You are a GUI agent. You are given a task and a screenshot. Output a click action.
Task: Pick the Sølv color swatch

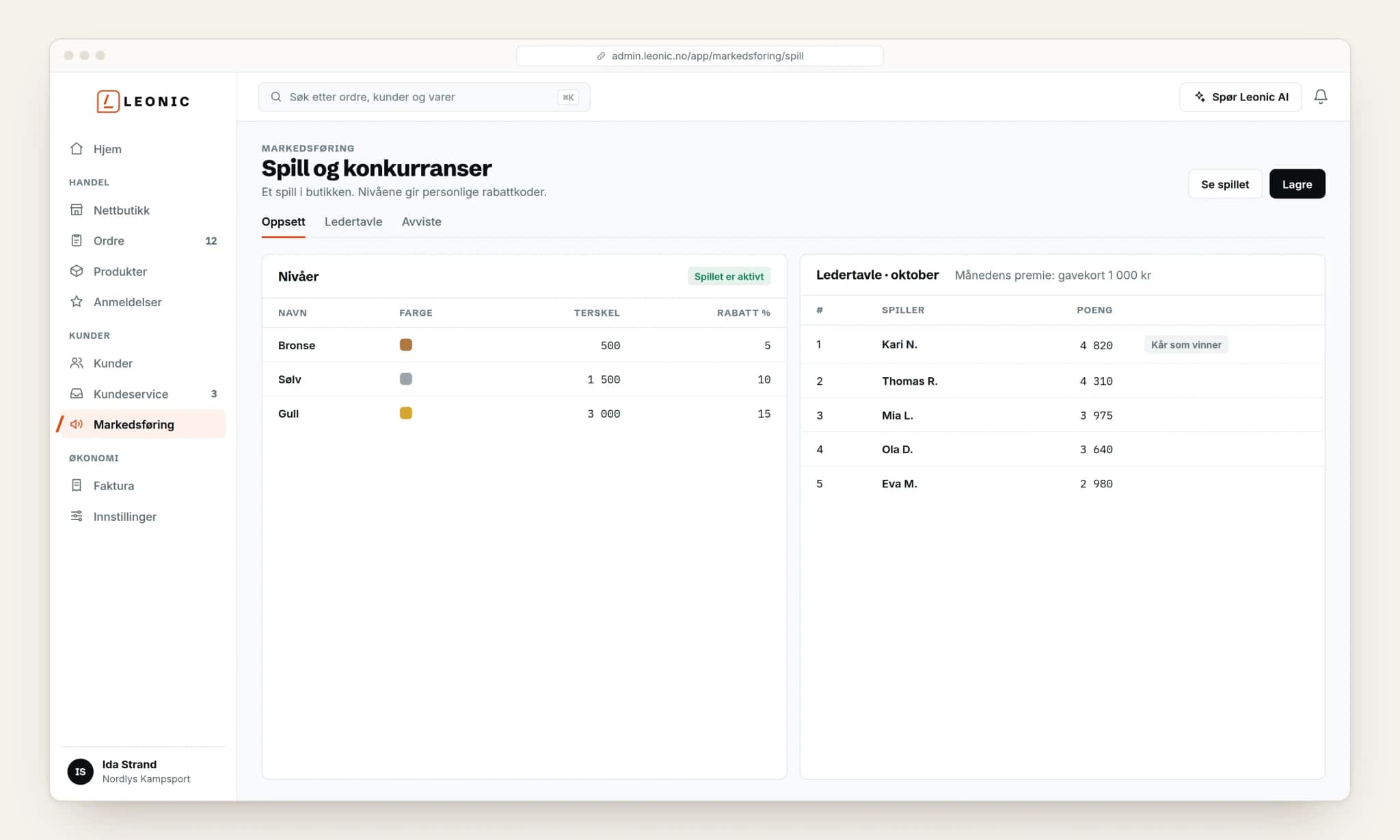[x=406, y=379]
